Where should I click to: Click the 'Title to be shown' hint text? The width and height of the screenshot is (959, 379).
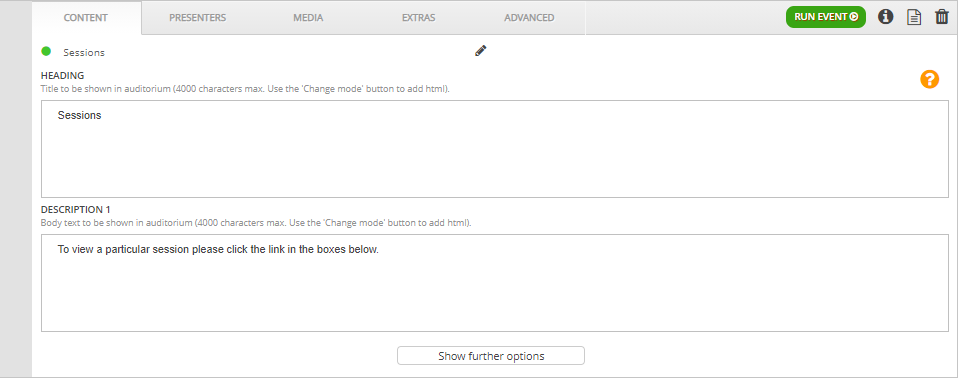tap(245, 89)
